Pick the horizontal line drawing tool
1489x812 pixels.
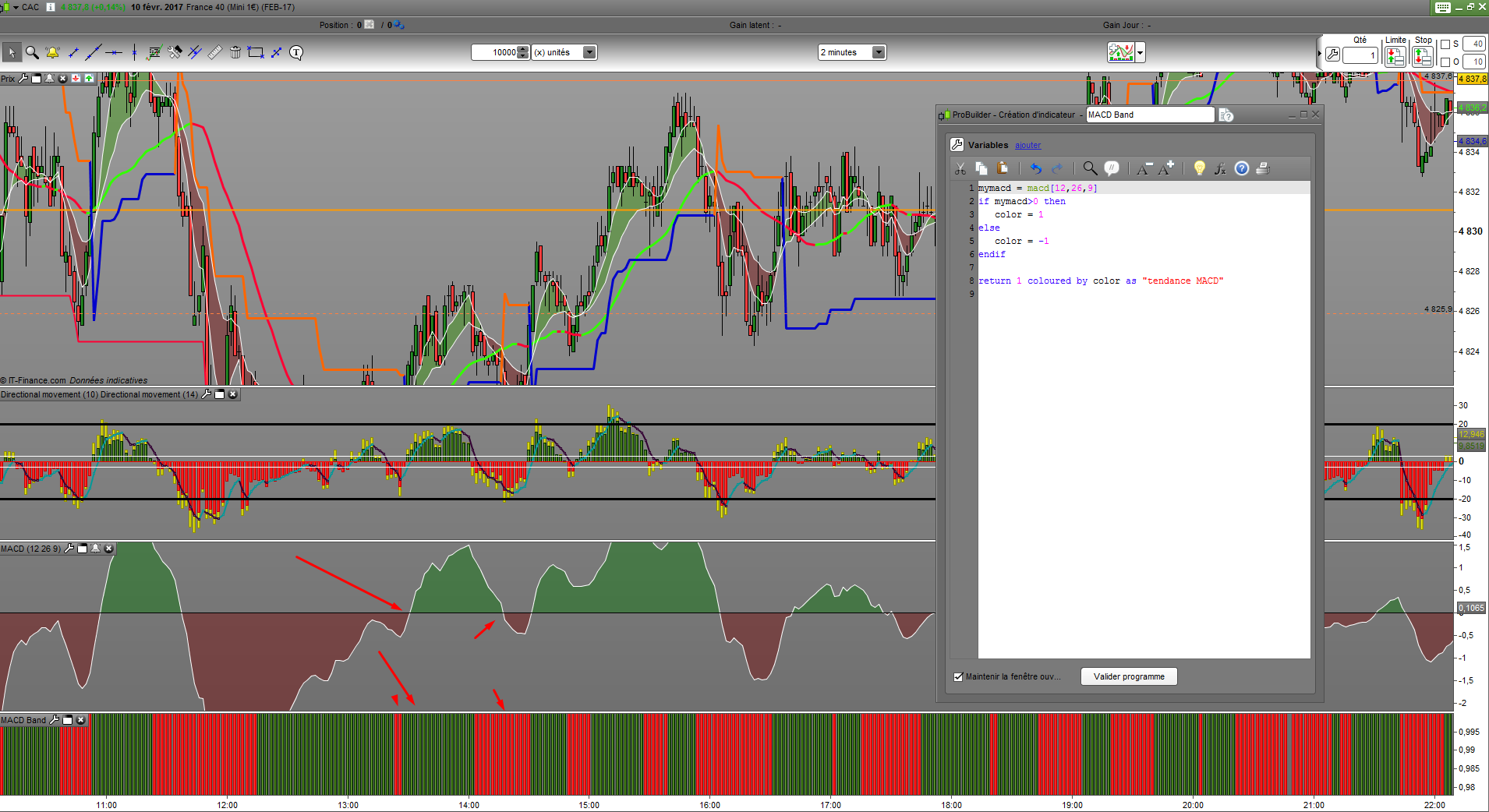(x=114, y=53)
